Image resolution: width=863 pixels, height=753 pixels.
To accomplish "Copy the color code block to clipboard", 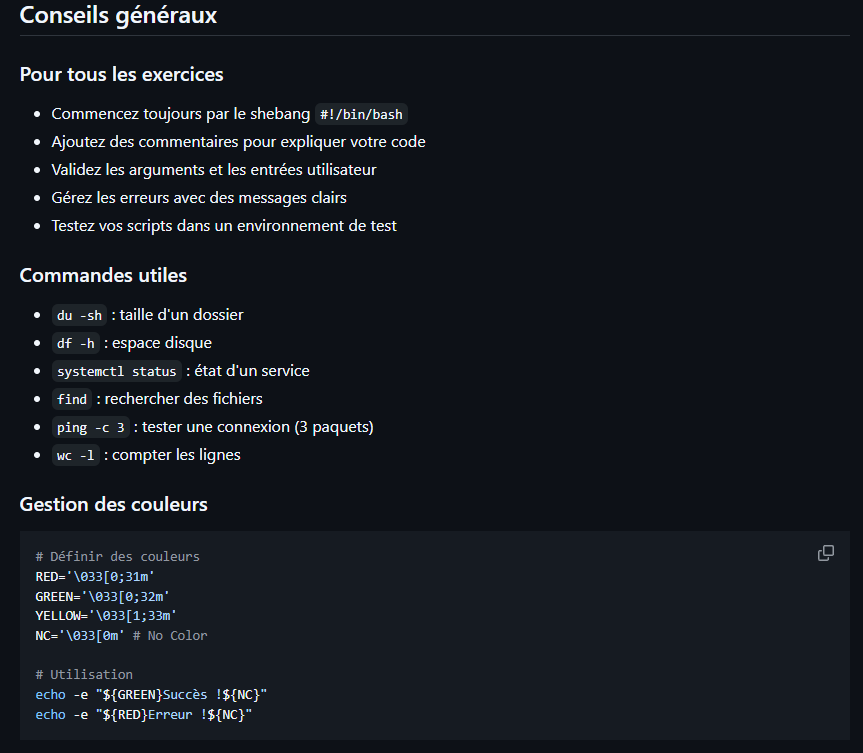I will click(826, 553).
